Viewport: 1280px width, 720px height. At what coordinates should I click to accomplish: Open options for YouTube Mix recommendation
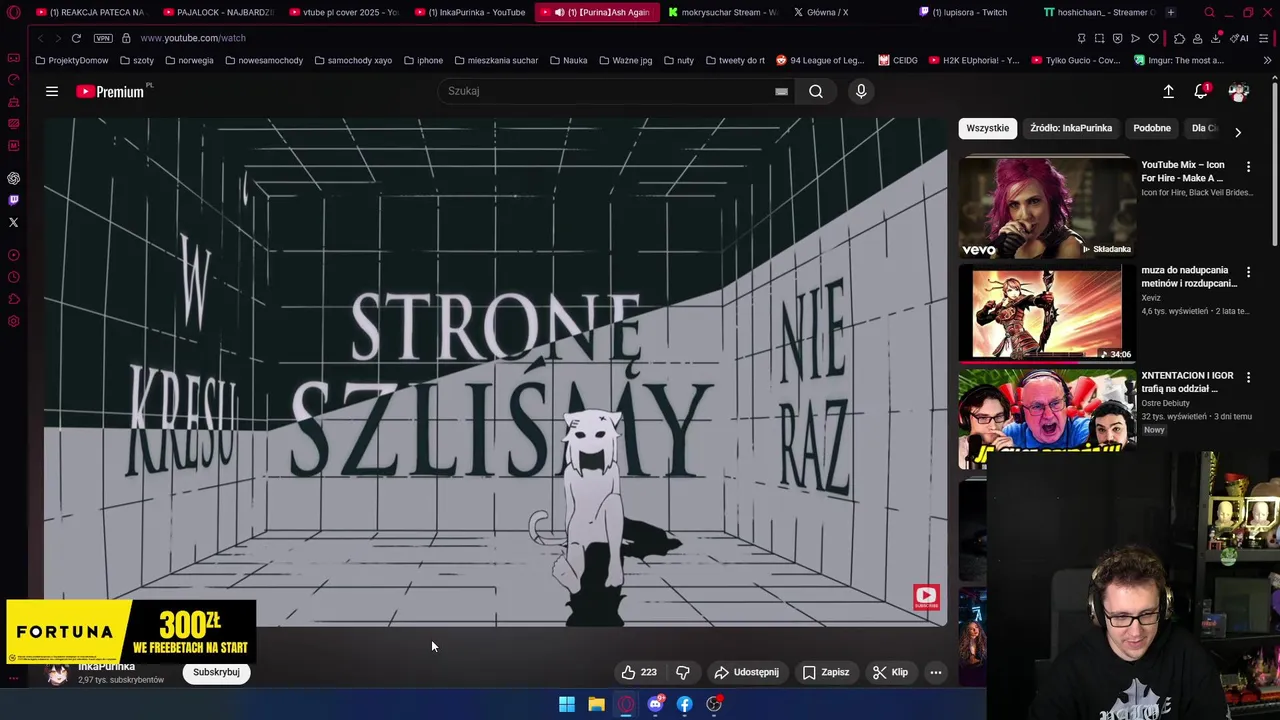pyautogui.click(x=1248, y=166)
